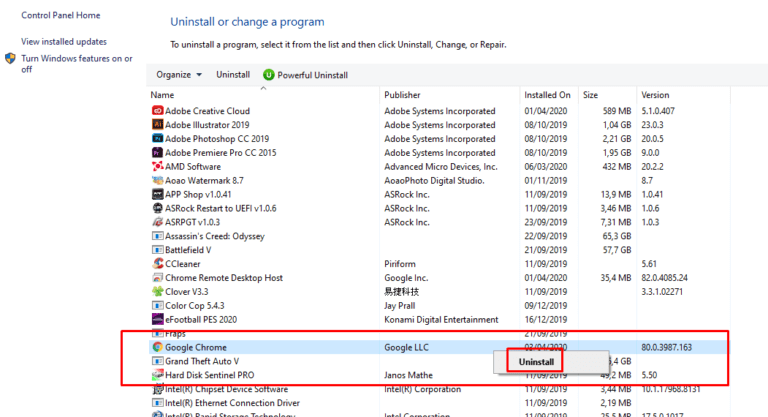Open View installed updates link
Screen dimensions: 768x417
(x=64, y=42)
